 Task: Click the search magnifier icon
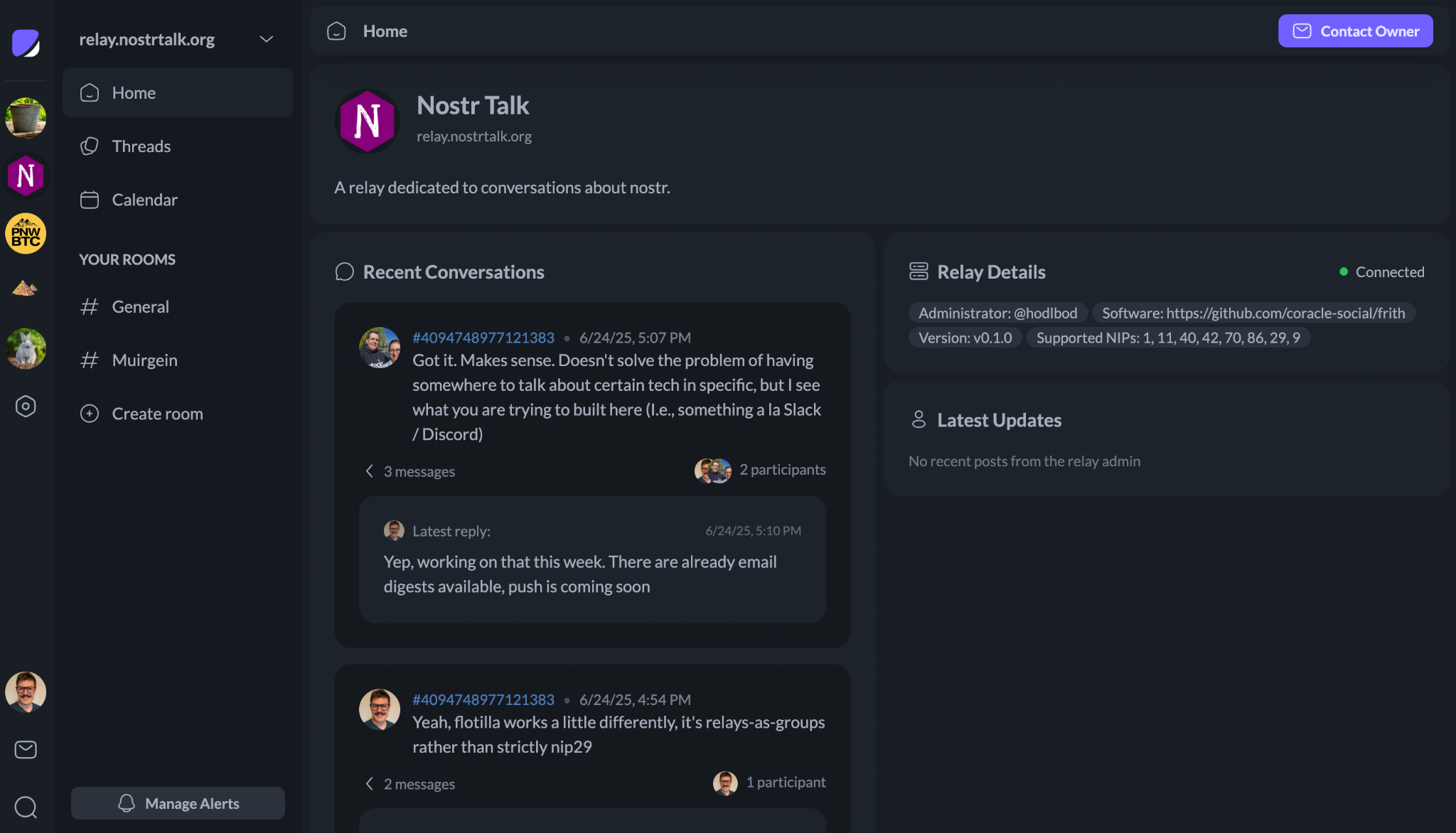26,807
